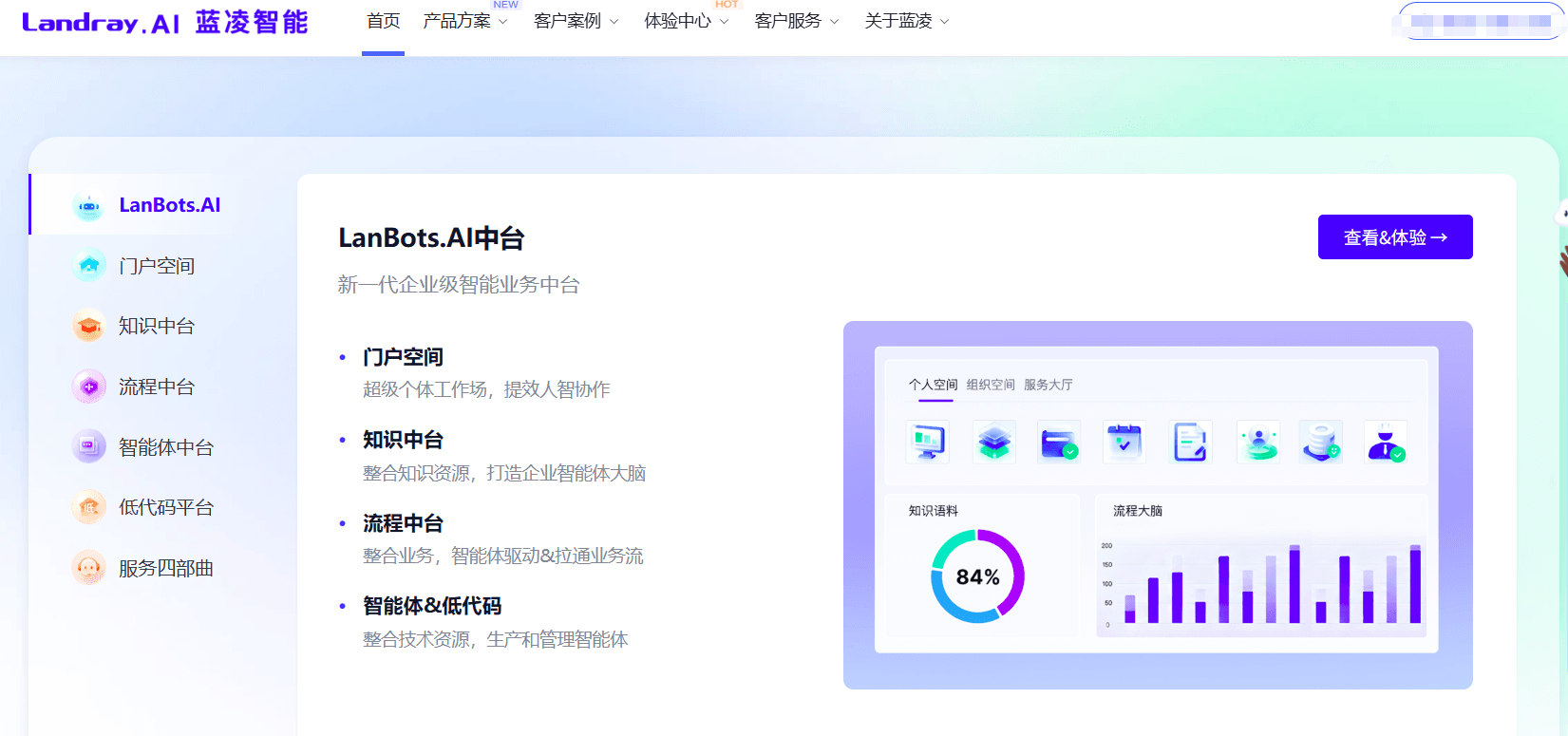Switch to 组织空间 tab in preview

[x=991, y=385]
